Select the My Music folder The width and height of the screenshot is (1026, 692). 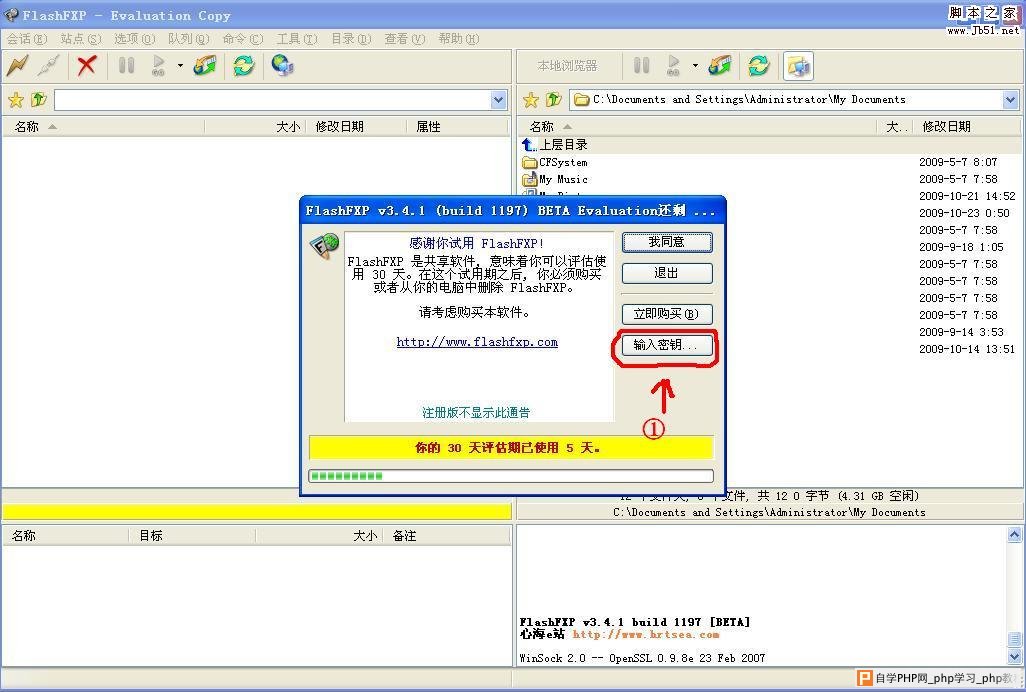coord(555,179)
